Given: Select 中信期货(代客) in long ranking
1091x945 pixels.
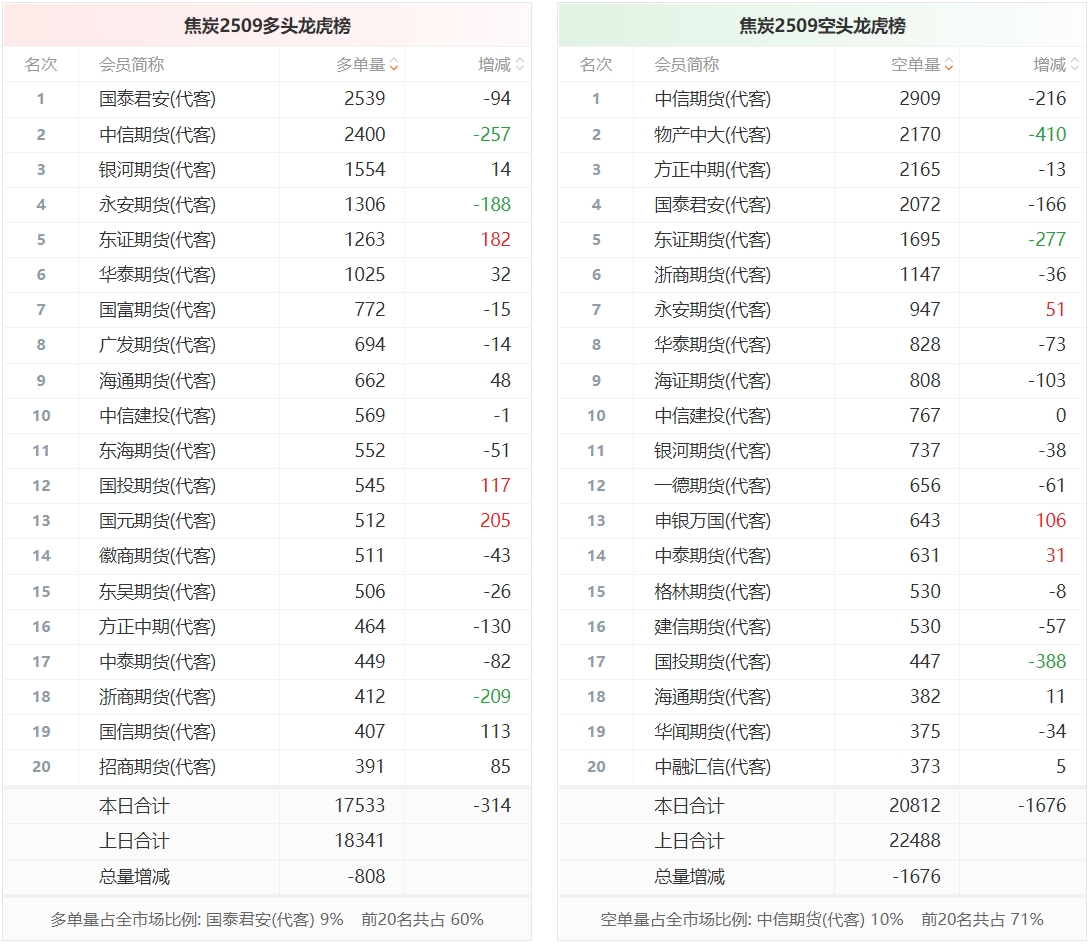Looking at the screenshot, I should tap(157, 134).
